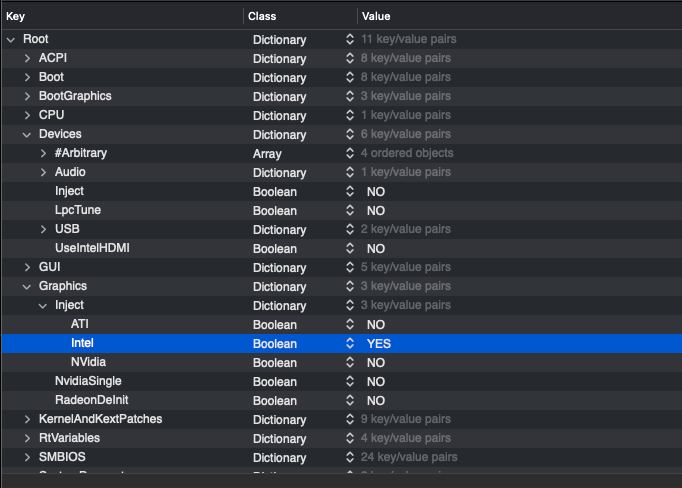Expand the ACPI dictionary entry

27,58
